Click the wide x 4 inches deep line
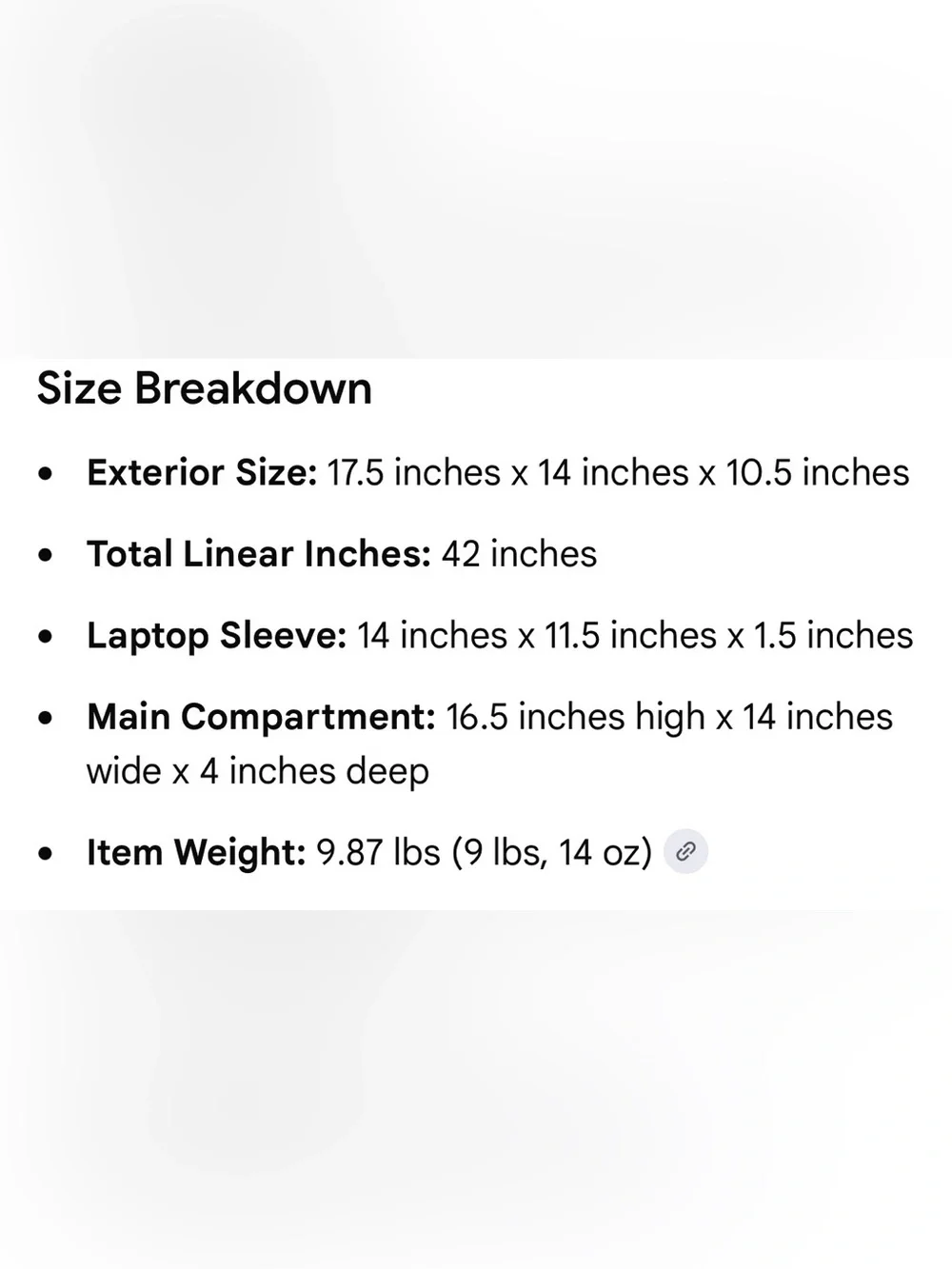Viewport: 952px width, 1269px height. click(258, 771)
